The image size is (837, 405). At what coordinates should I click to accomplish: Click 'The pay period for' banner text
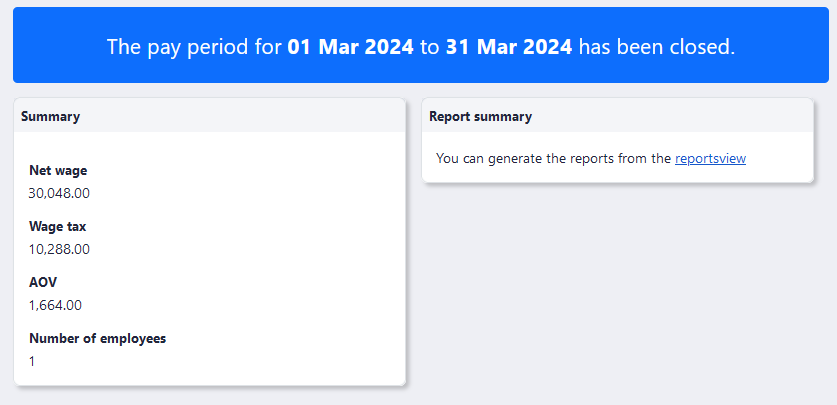194,46
